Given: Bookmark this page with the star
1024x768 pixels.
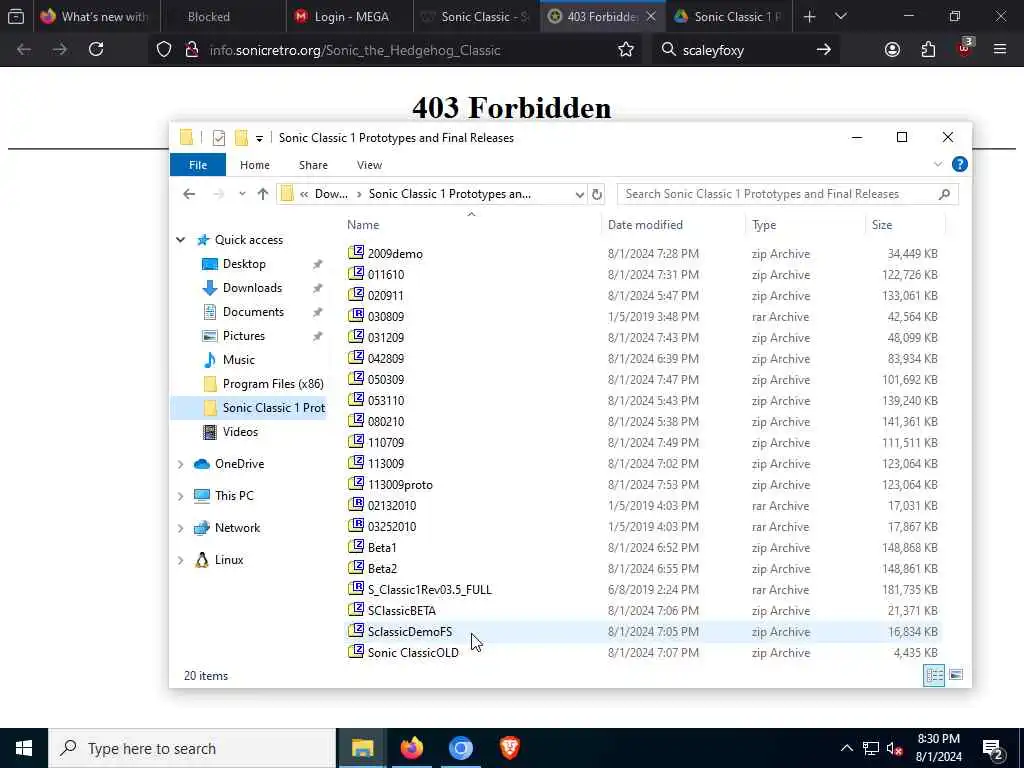Looking at the screenshot, I should [626, 50].
